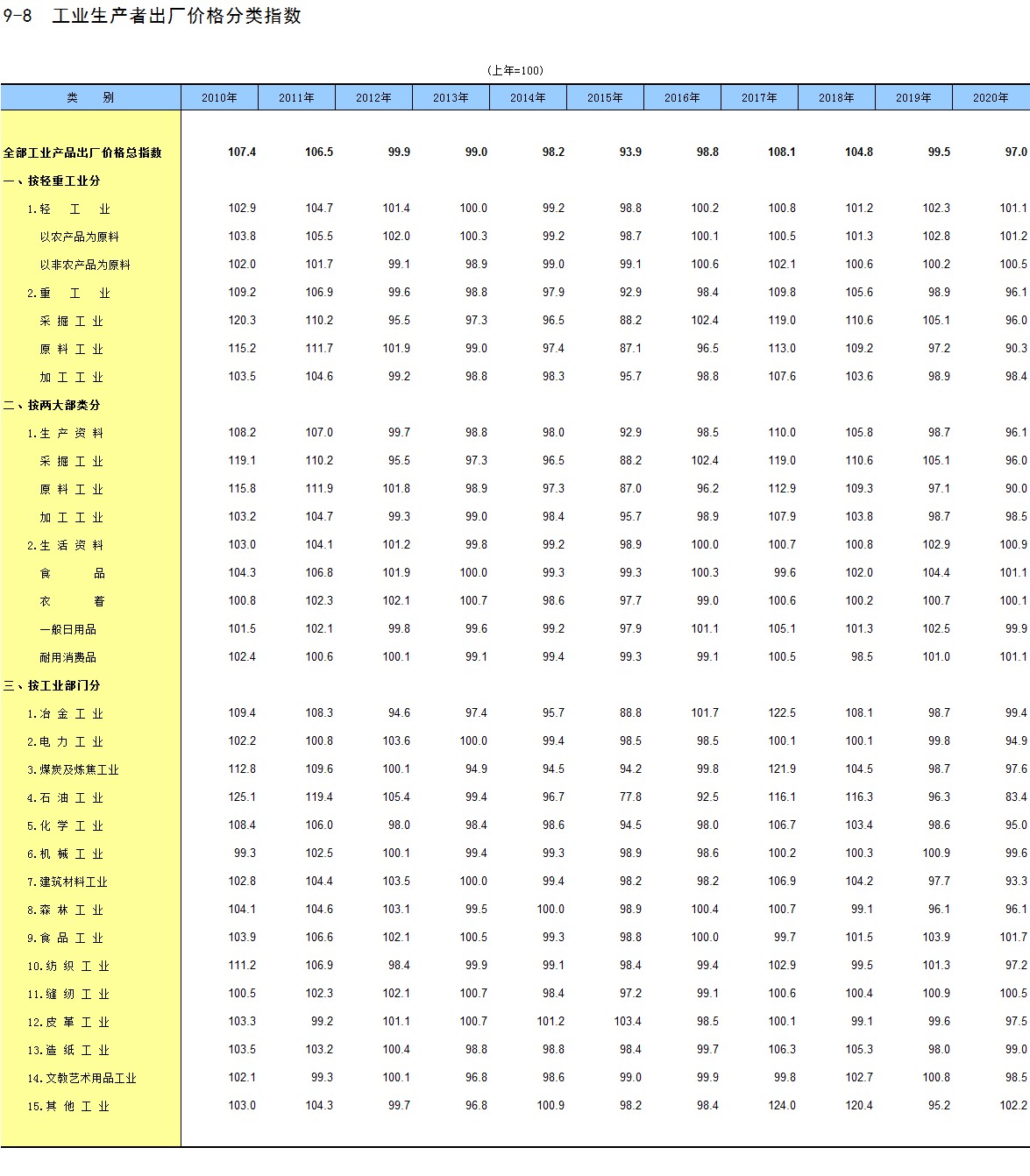Click 皮革工业 2015 value 103.4
This screenshot has width=1030, height=1176.
coord(628,1022)
